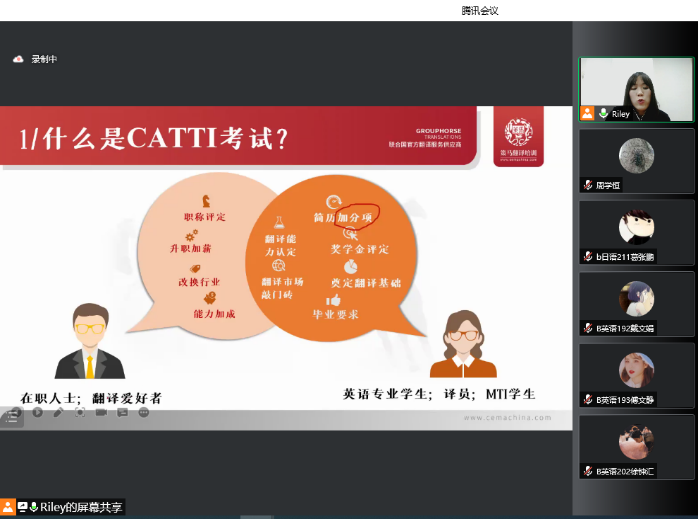Viewport: 698px width, 519px height.
Task: Click Riley's green microphone icon on video tile
Action: pyautogui.click(x=603, y=114)
